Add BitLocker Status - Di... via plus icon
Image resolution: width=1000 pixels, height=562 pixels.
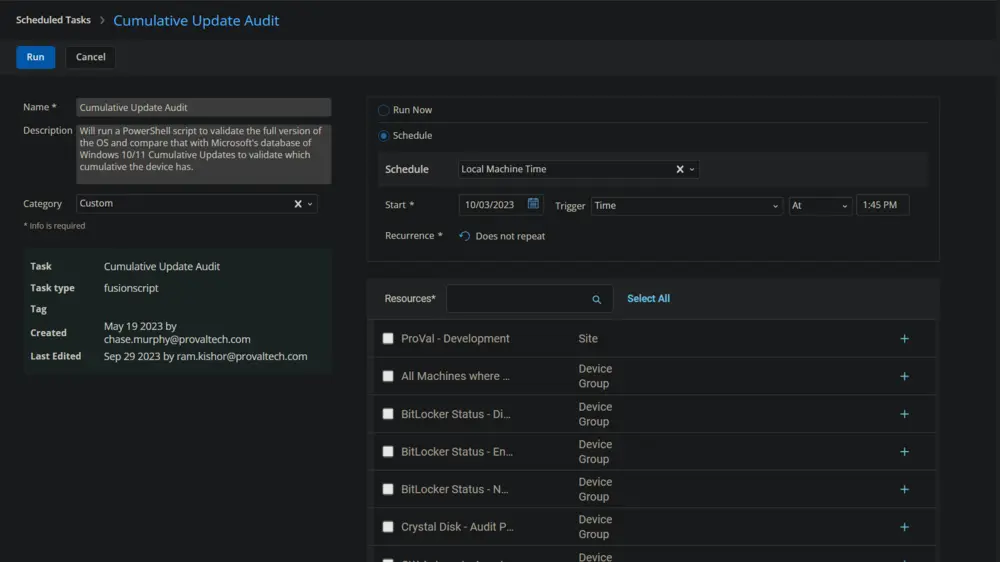(x=904, y=414)
